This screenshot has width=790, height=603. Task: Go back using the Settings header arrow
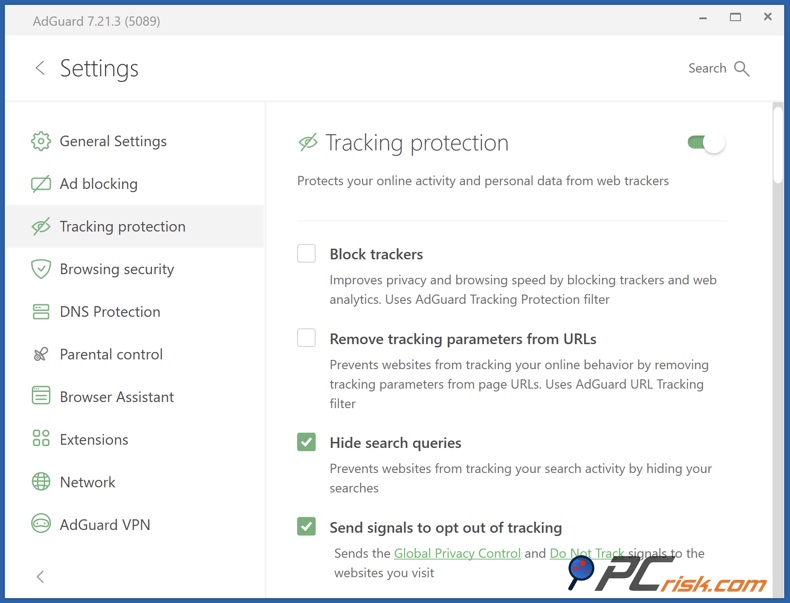(x=40, y=68)
